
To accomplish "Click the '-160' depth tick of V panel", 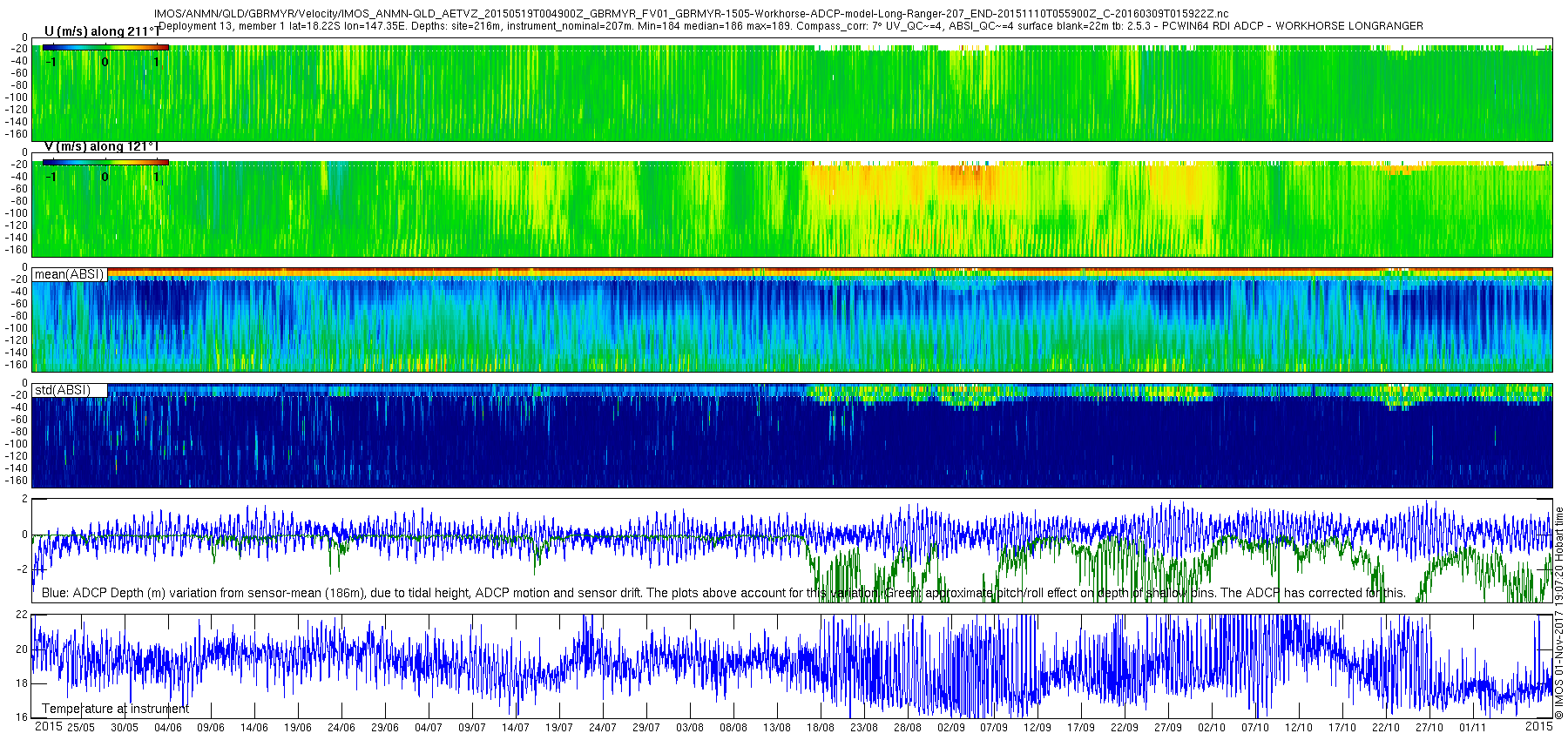I will click(17, 250).
